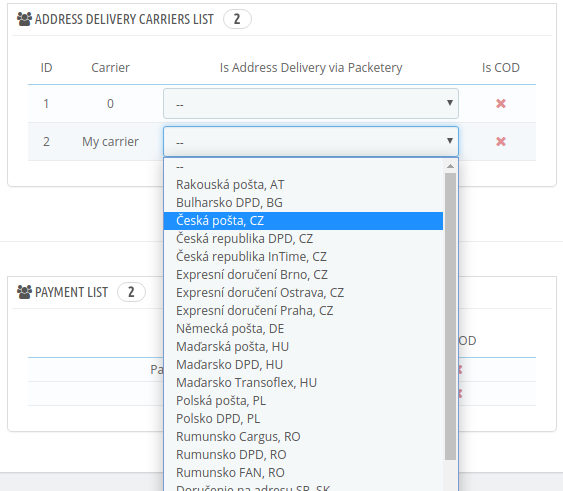This screenshot has height=491, width=563.
Task: Choose the blank -- option in list
Action: pyautogui.click(x=303, y=167)
